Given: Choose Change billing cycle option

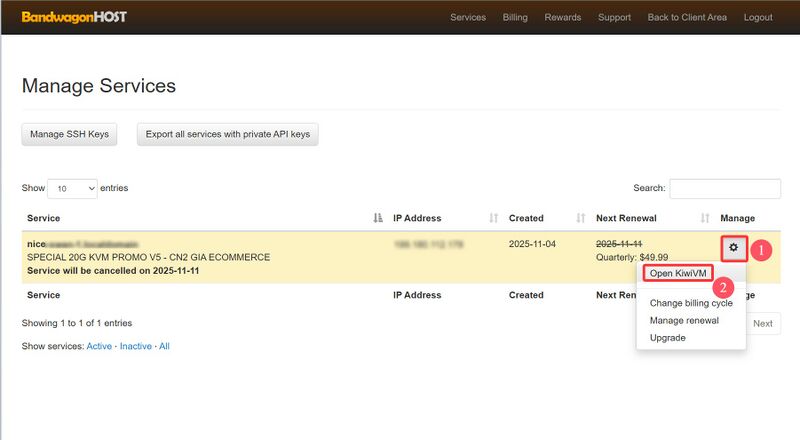Looking at the screenshot, I should tap(691, 303).
